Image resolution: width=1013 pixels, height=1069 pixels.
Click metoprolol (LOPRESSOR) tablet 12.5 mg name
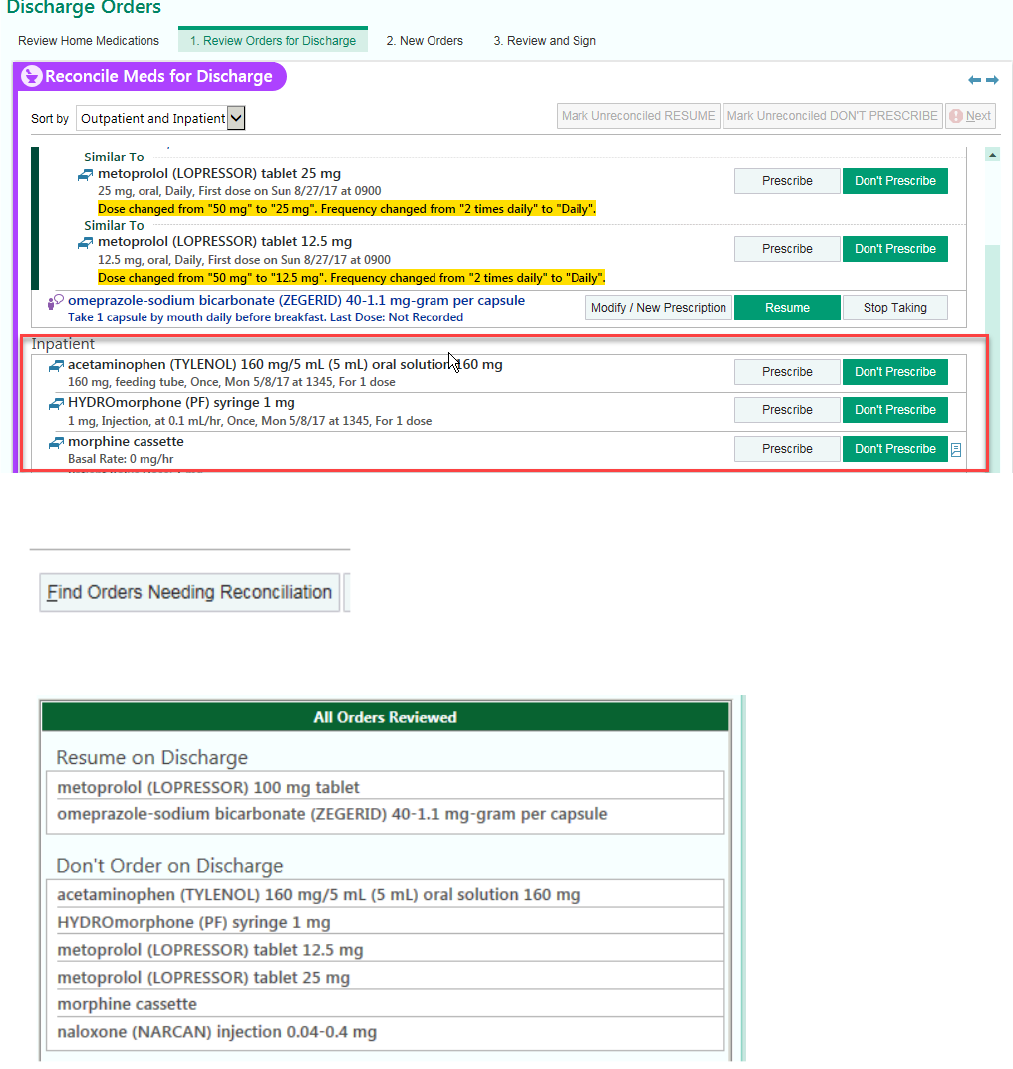(x=225, y=241)
